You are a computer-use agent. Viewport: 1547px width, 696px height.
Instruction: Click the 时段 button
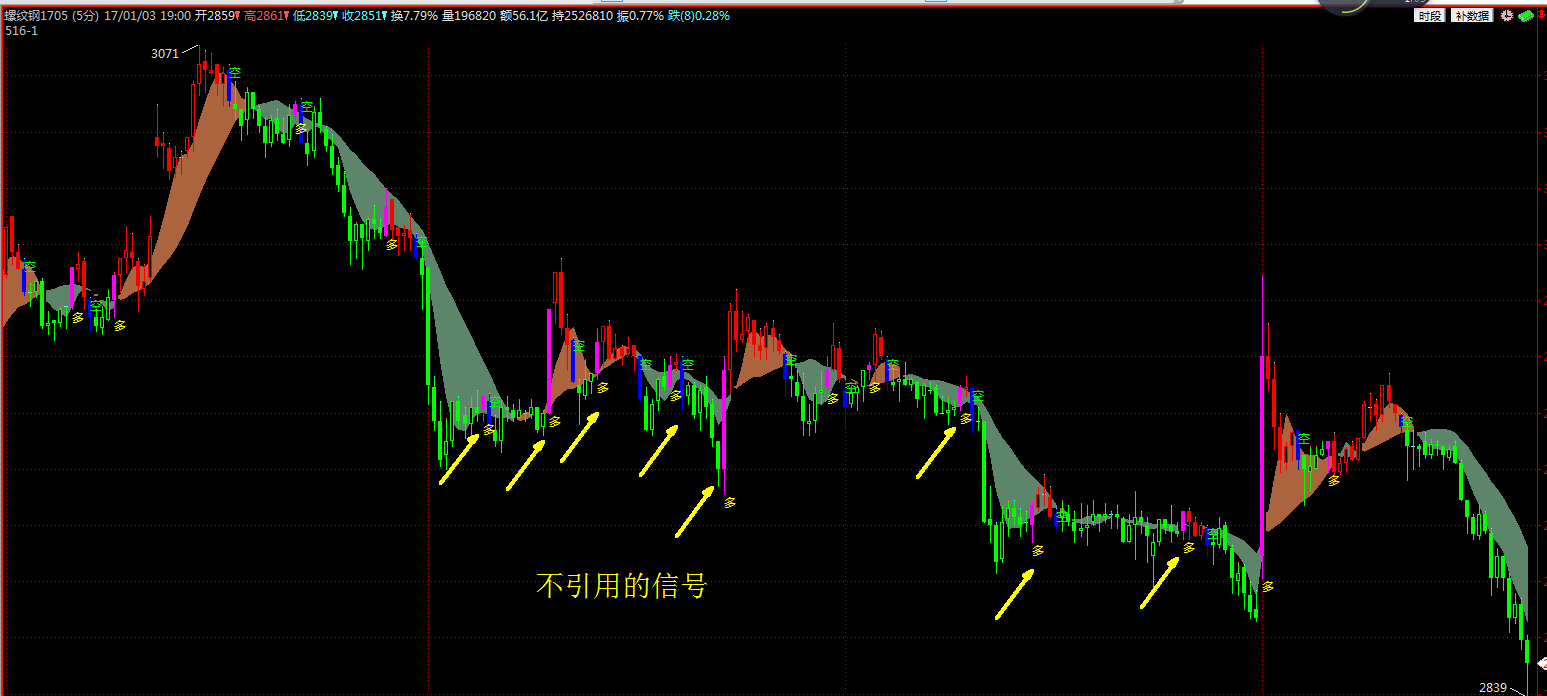(1429, 15)
